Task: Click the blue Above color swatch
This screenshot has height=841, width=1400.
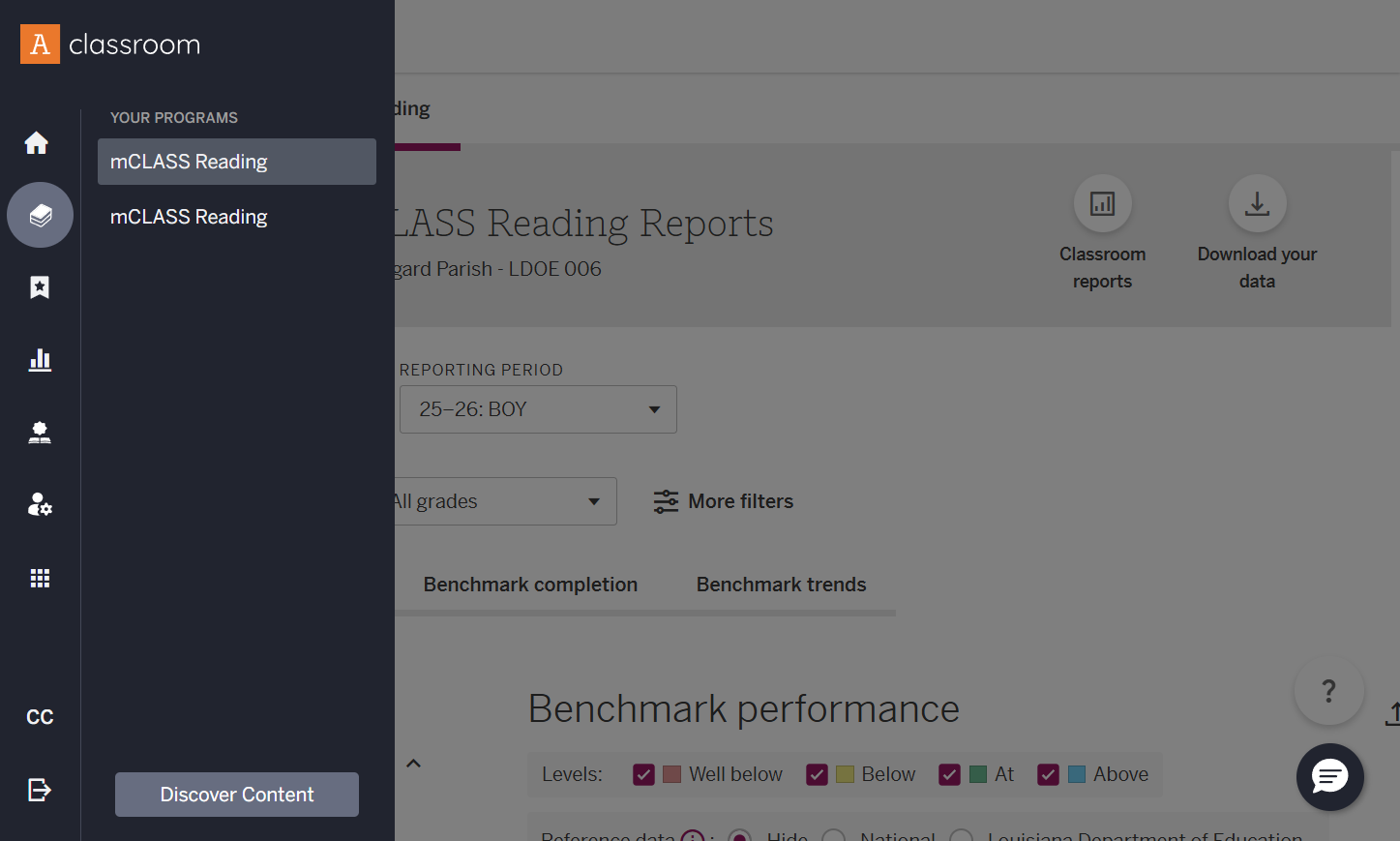Action: 1076,774
